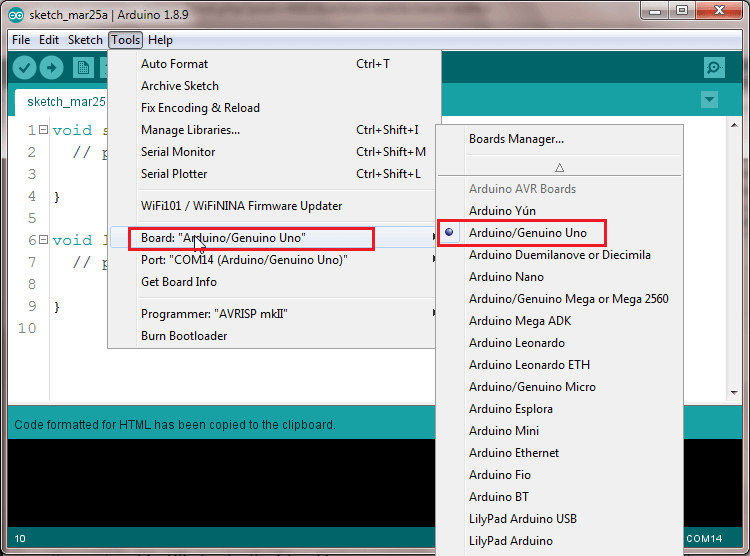Open the Sketch menu
750x556 pixels.
coord(85,40)
